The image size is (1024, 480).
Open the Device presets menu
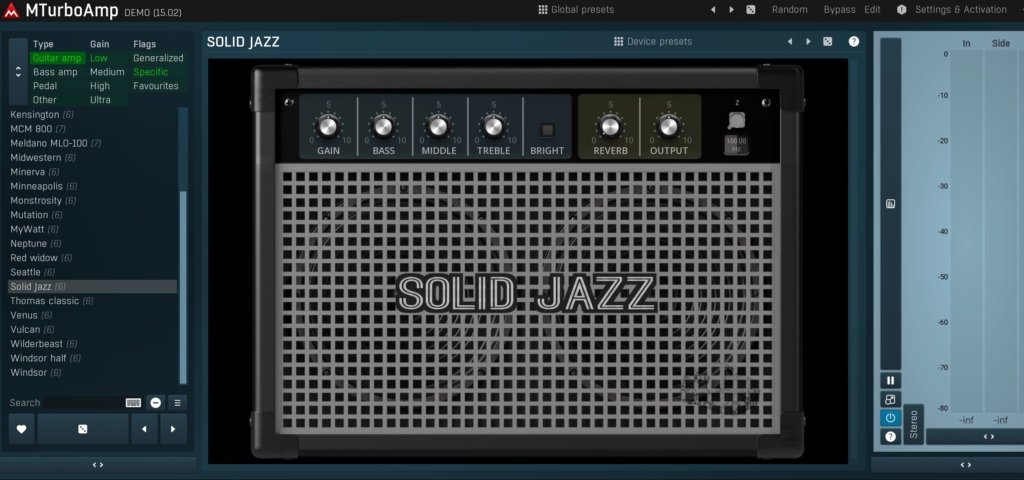coord(653,42)
